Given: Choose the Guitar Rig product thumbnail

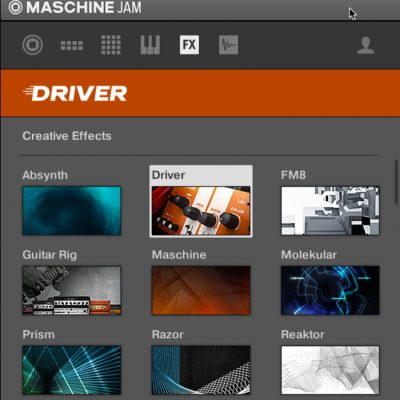Looking at the screenshot, I should [72, 290].
